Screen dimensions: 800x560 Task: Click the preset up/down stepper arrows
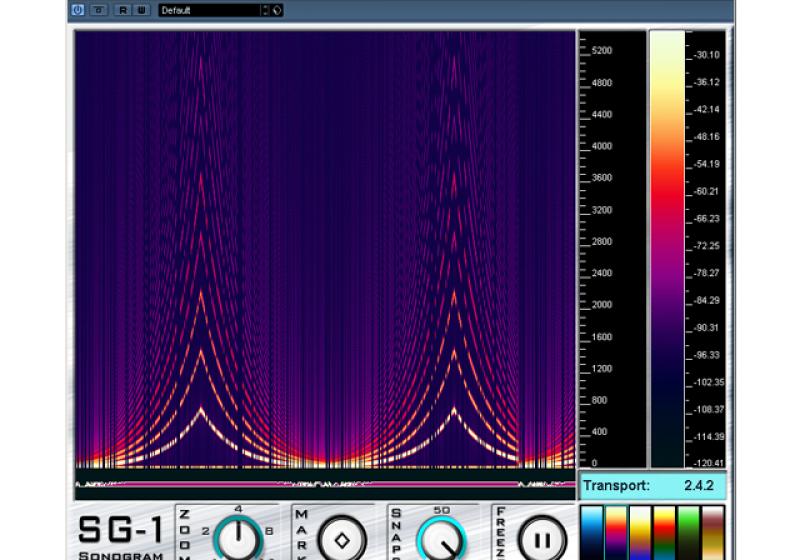coord(266,10)
